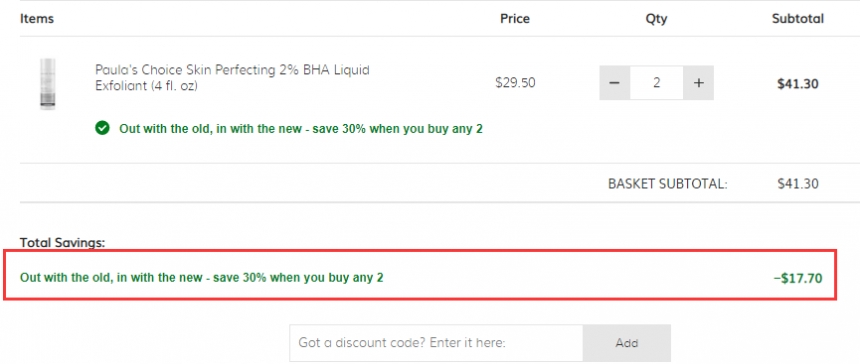
Task: Select the quantity field showing 2
Action: coord(657,83)
